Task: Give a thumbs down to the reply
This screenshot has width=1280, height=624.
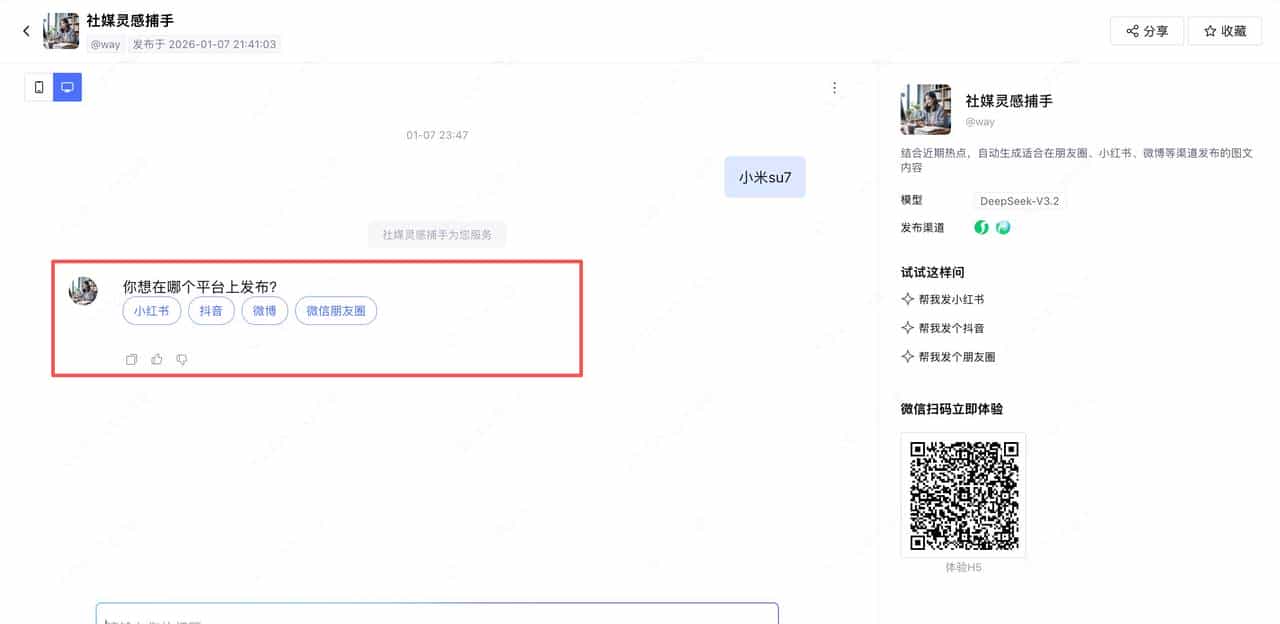Action: (x=182, y=359)
